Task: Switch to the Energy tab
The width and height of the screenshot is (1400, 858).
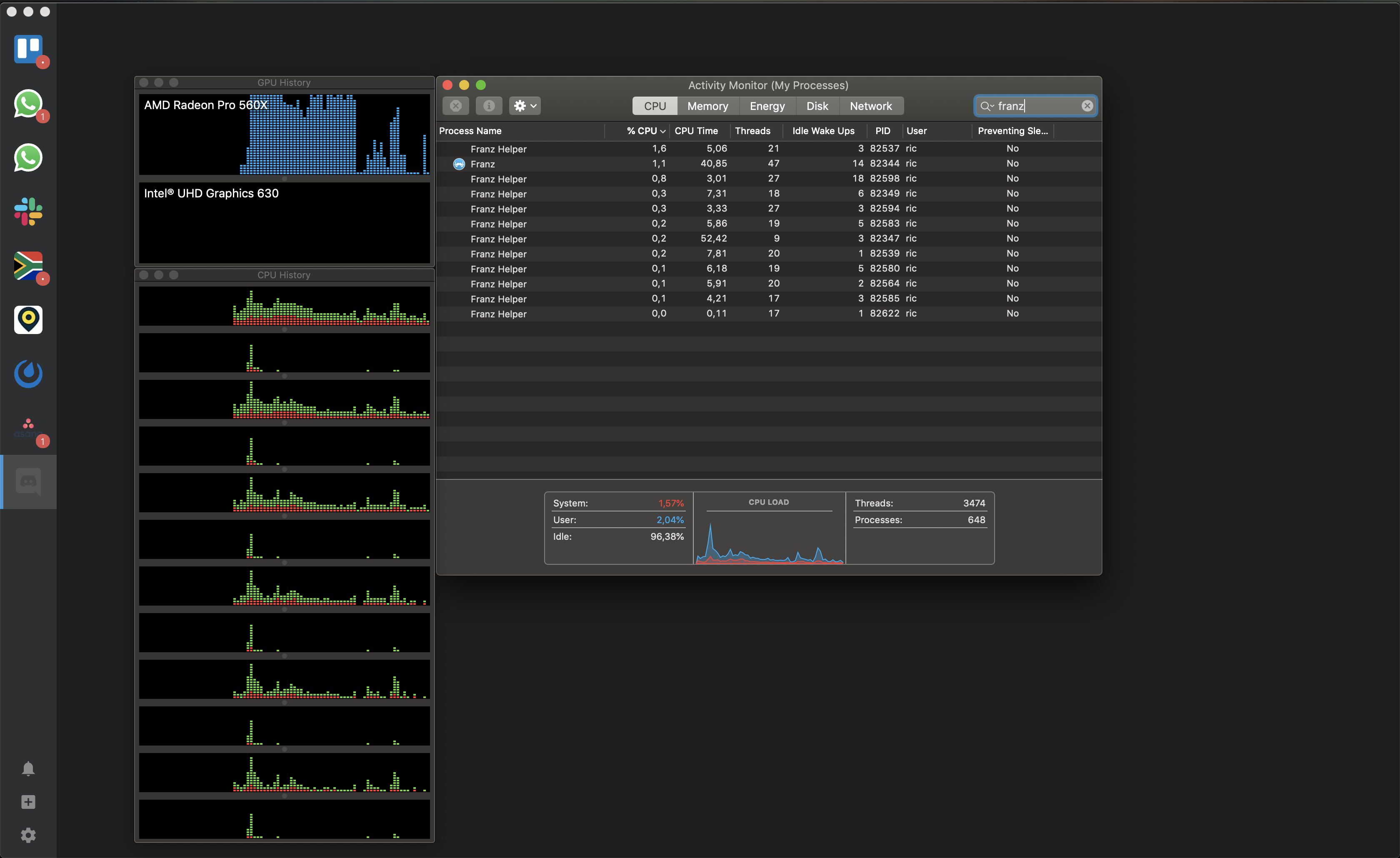Action: click(x=767, y=106)
